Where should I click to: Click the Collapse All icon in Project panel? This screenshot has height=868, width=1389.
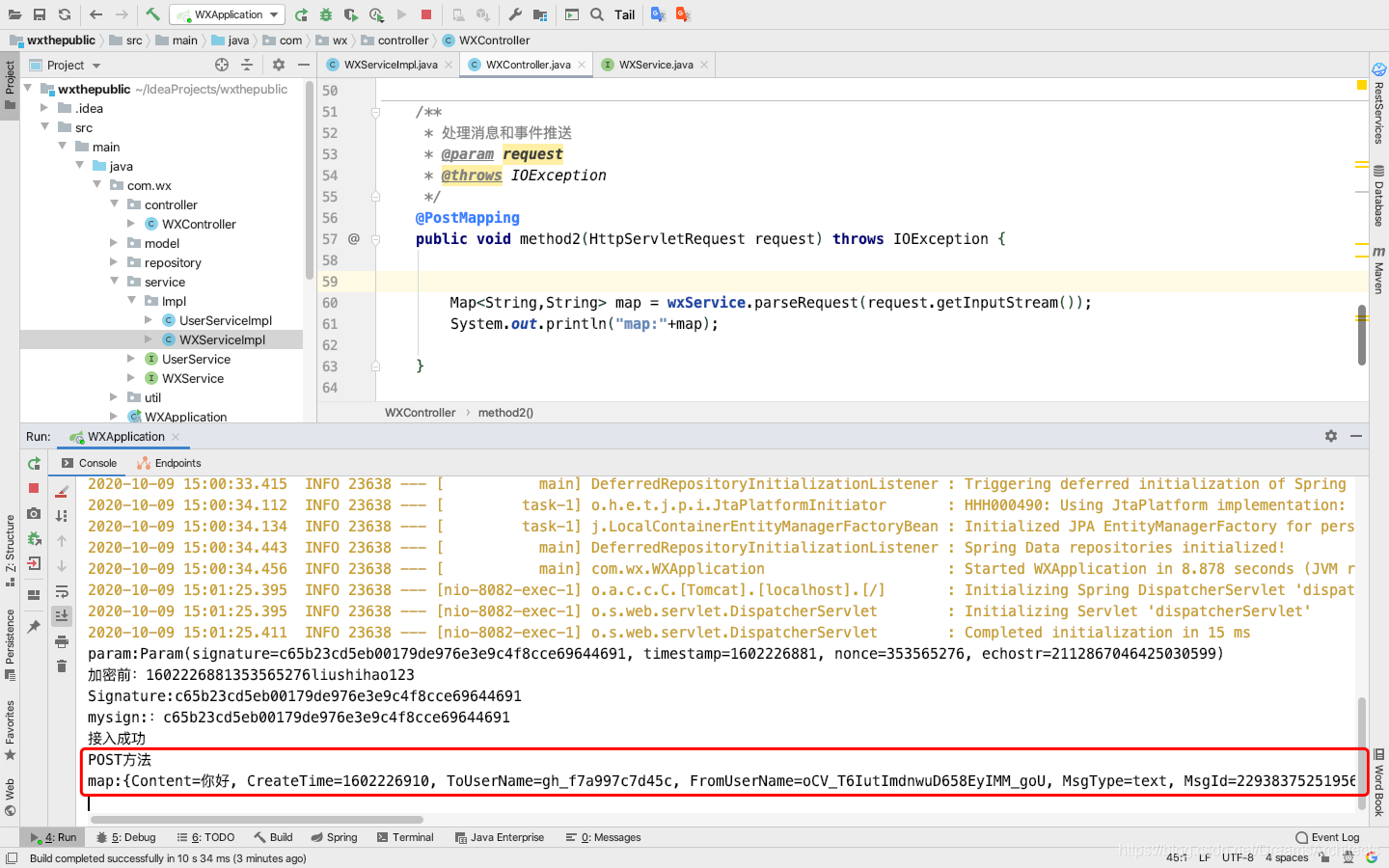[247, 65]
